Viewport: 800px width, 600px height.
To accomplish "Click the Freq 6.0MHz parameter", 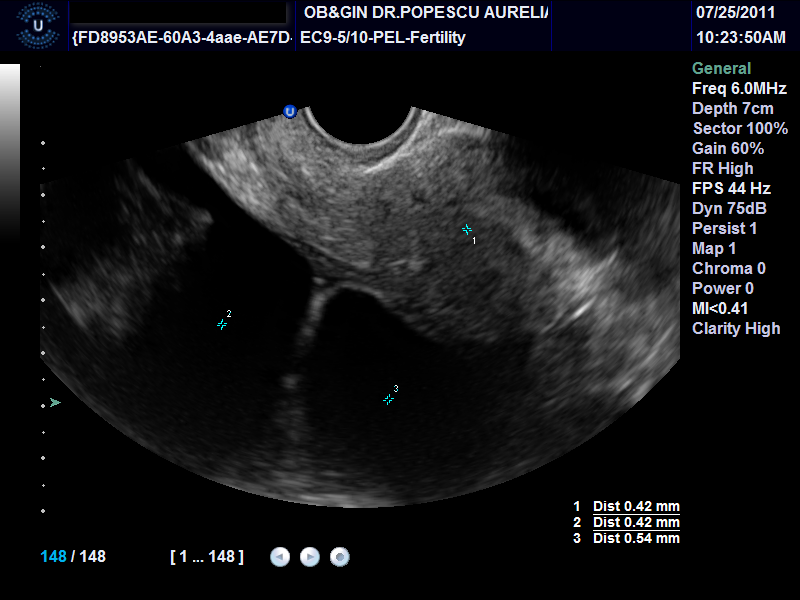I will 739,88.
